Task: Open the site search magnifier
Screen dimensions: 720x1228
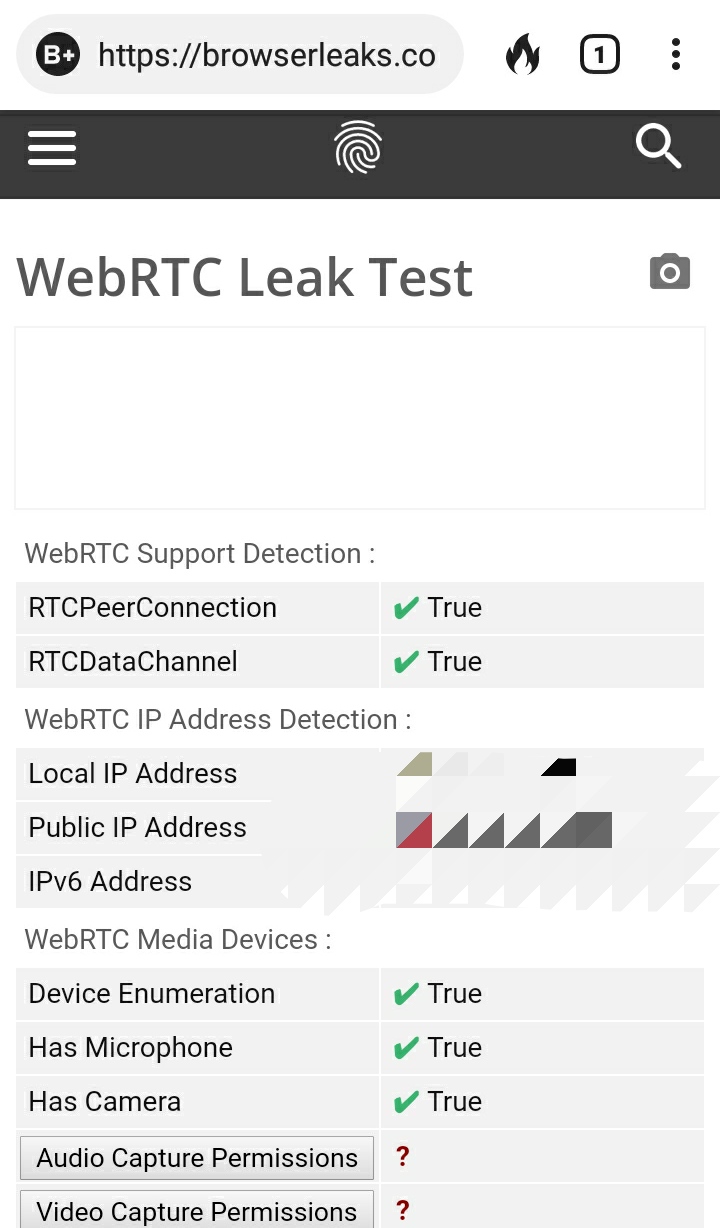Action: pos(658,147)
